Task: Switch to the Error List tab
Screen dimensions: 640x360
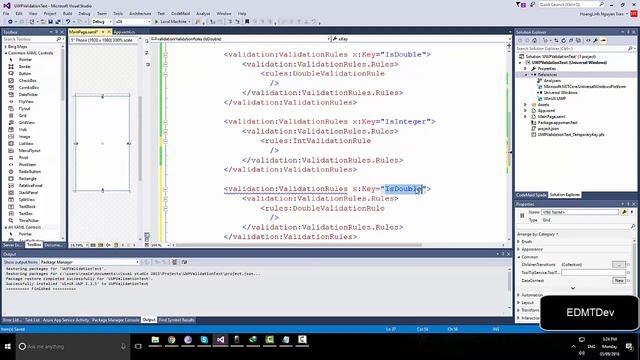Action: click(x=11, y=320)
